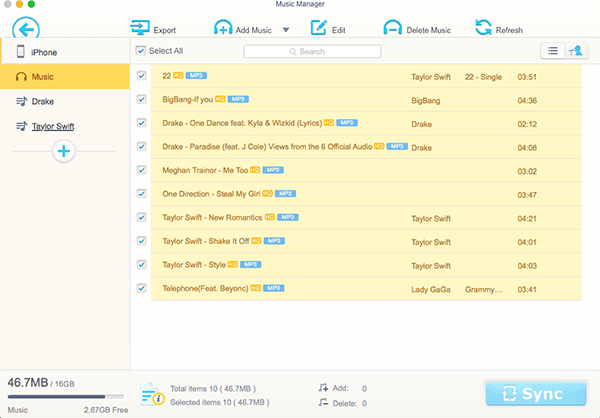Click Edit label in toolbar

pos(339,30)
